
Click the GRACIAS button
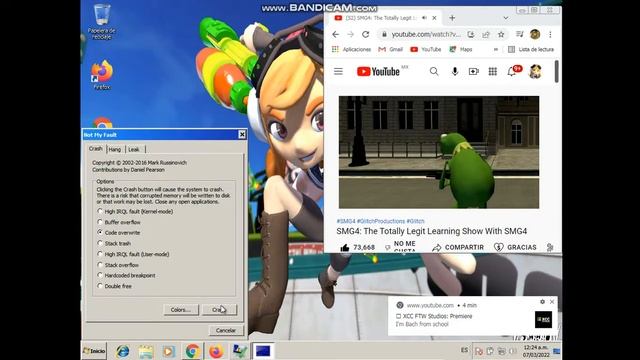pyautogui.click(x=515, y=247)
